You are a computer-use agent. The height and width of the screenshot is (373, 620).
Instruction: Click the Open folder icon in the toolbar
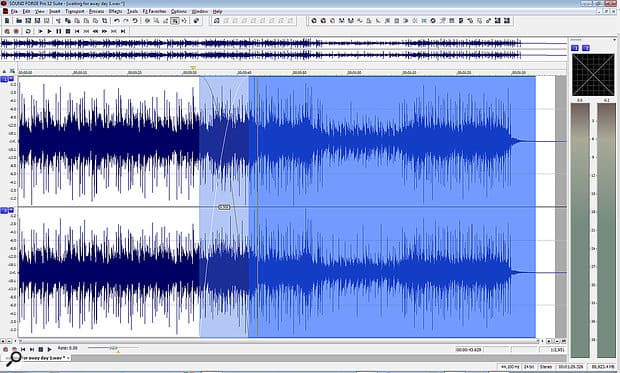(19, 21)
